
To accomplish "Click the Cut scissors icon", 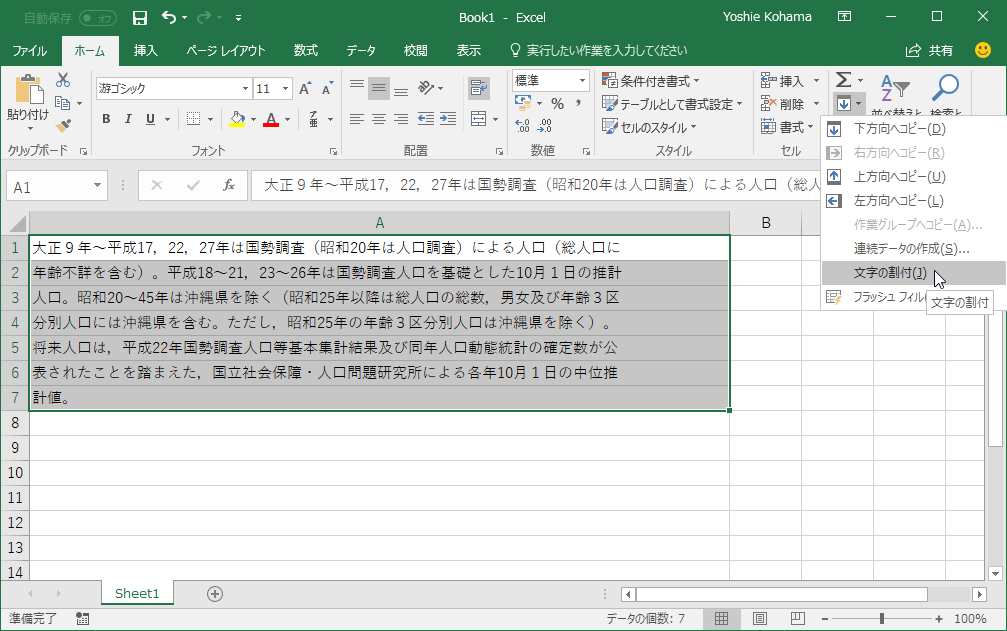I will pos(63,80).
